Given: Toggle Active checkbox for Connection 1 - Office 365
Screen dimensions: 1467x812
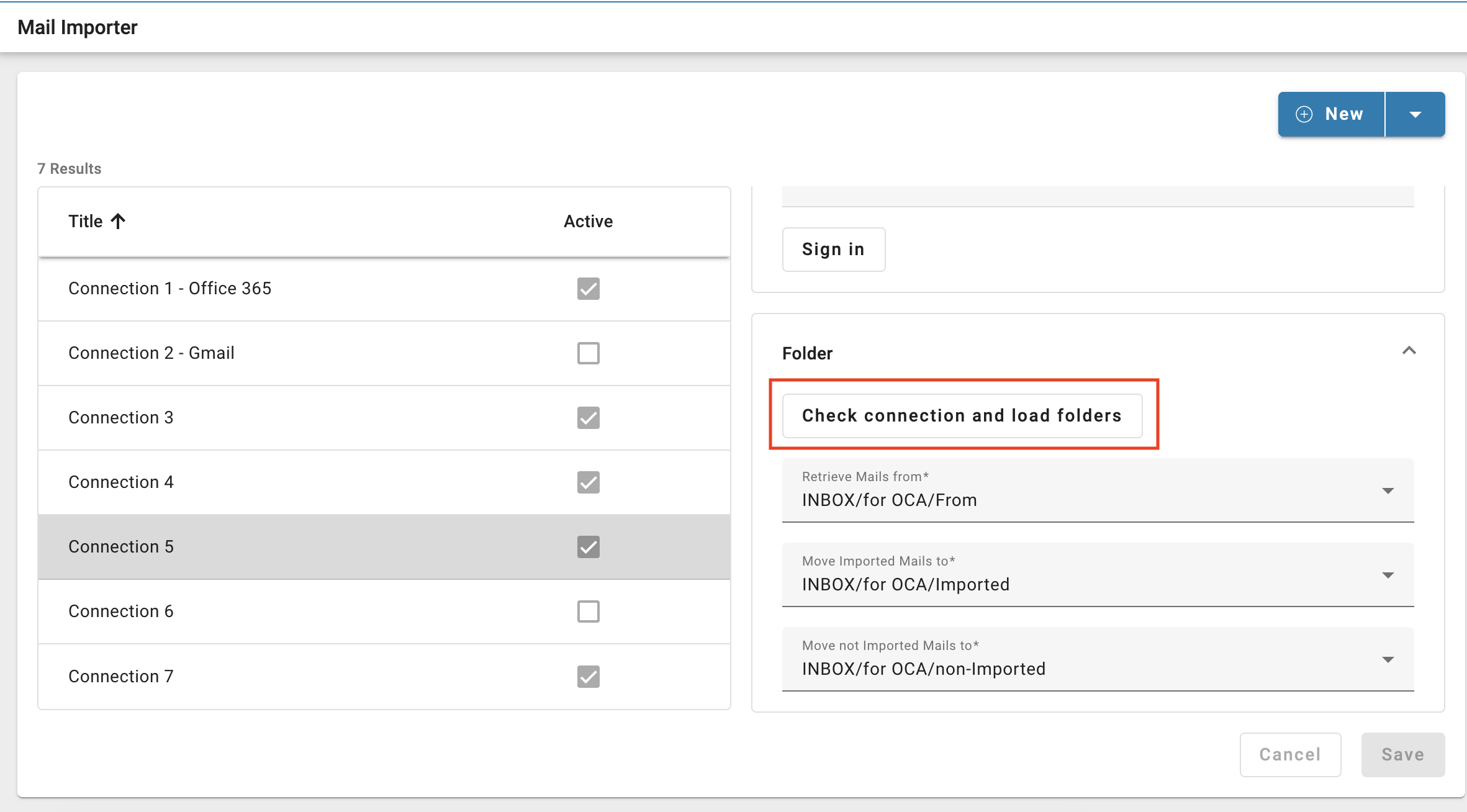Looking at the screenshot, I should (x=588, y=289).
